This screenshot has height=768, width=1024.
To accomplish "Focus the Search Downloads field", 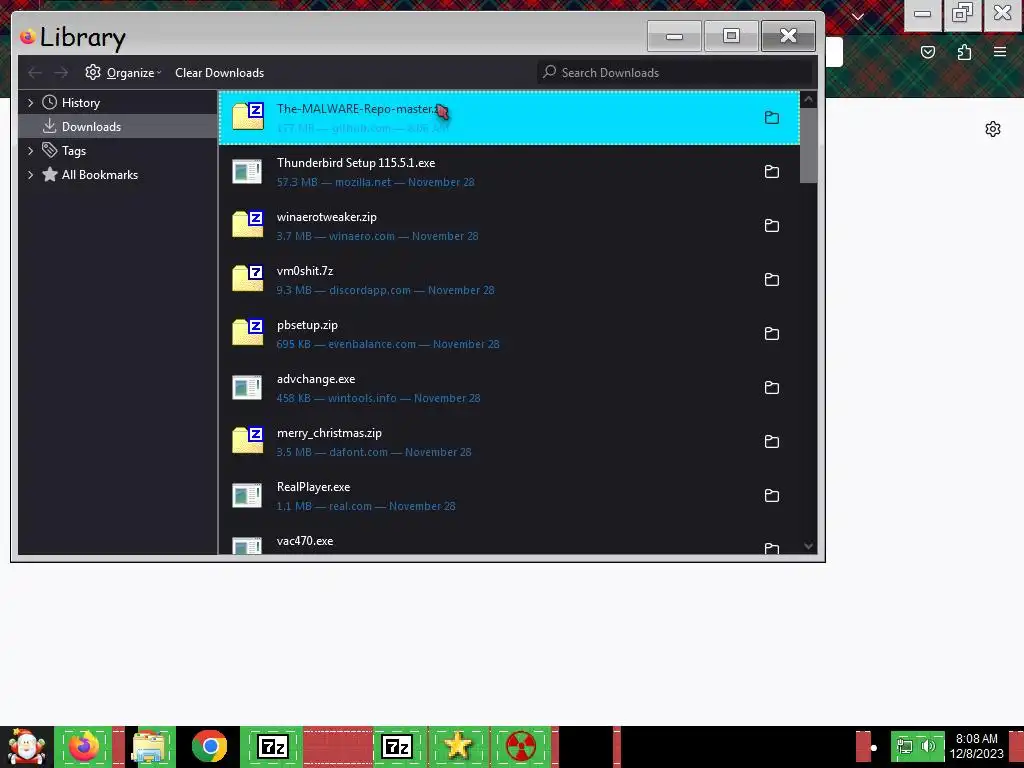I will point(675,72).
